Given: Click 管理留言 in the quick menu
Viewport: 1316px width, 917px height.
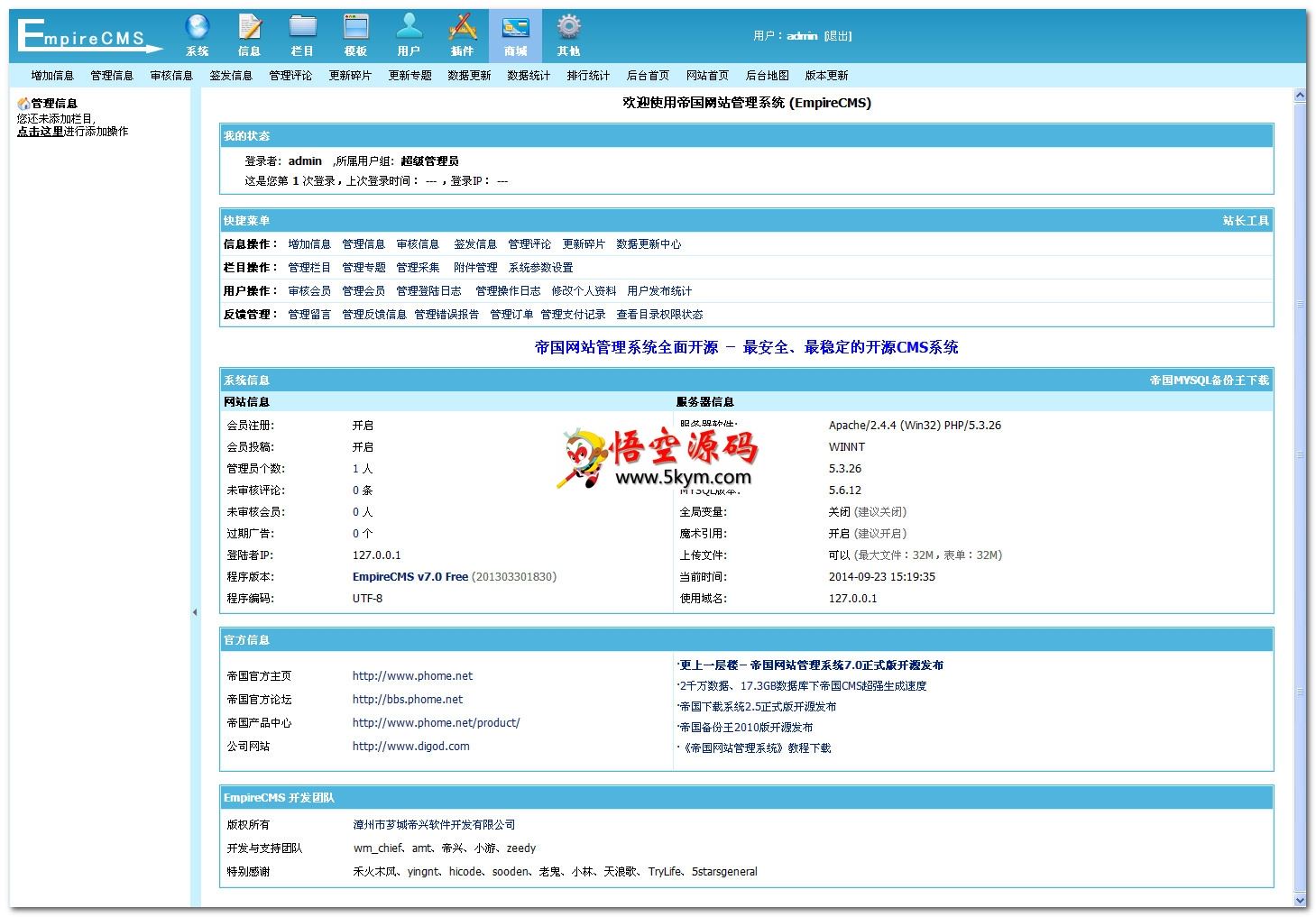Looking at the screenshot, I should (309, 315).
